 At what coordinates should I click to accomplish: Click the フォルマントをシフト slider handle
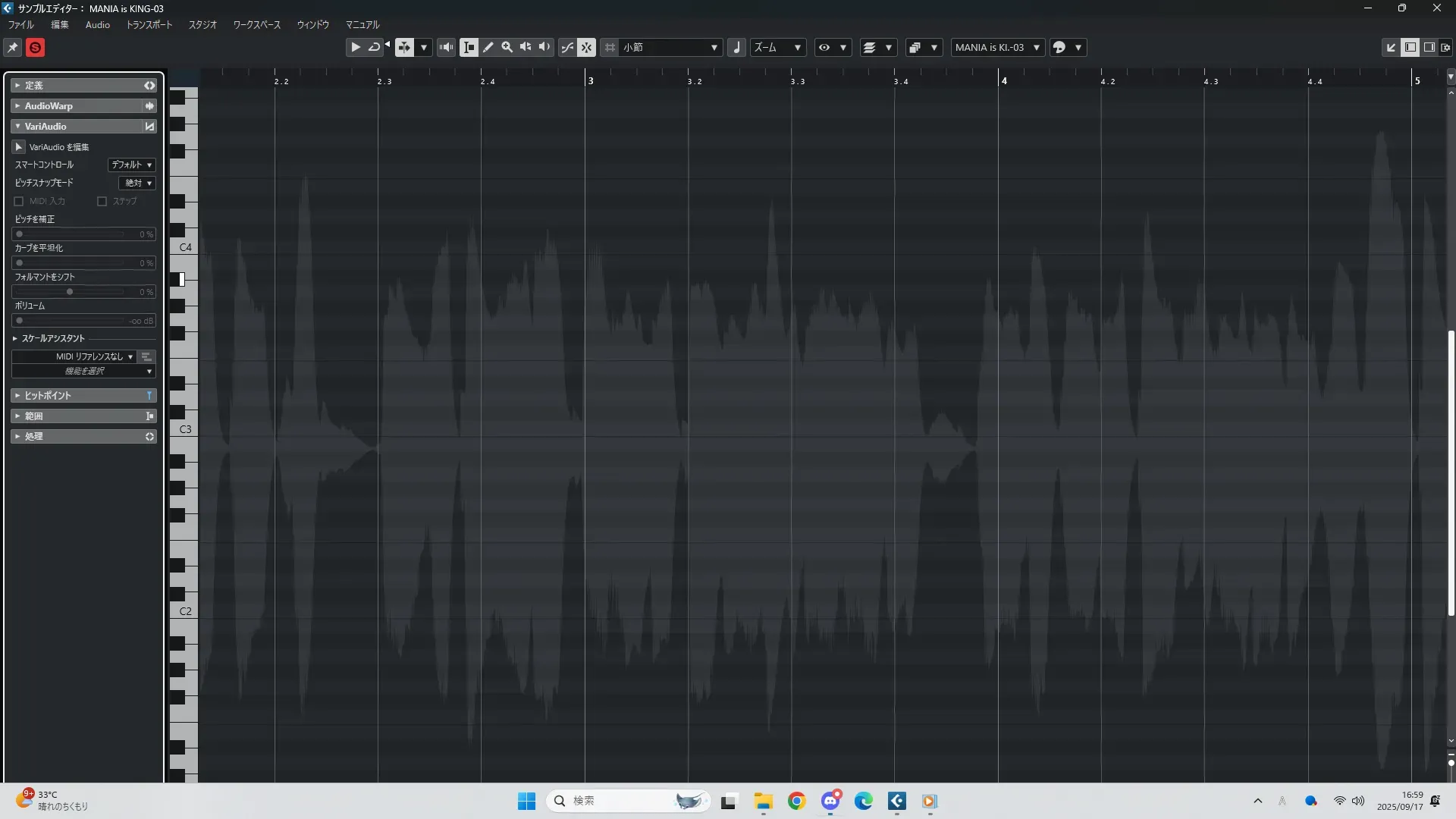coord(70,292)
